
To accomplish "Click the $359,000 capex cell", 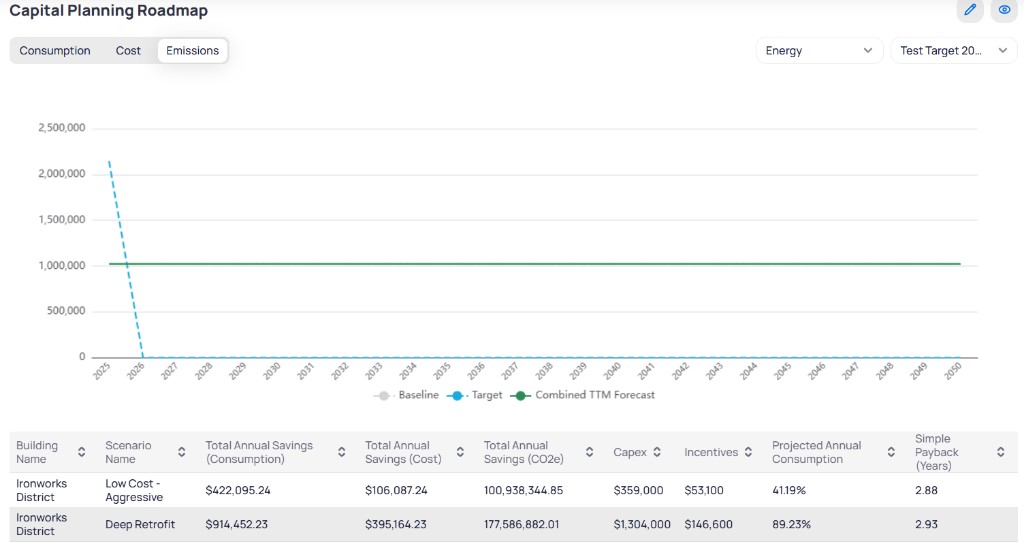I will pos(638,491).
